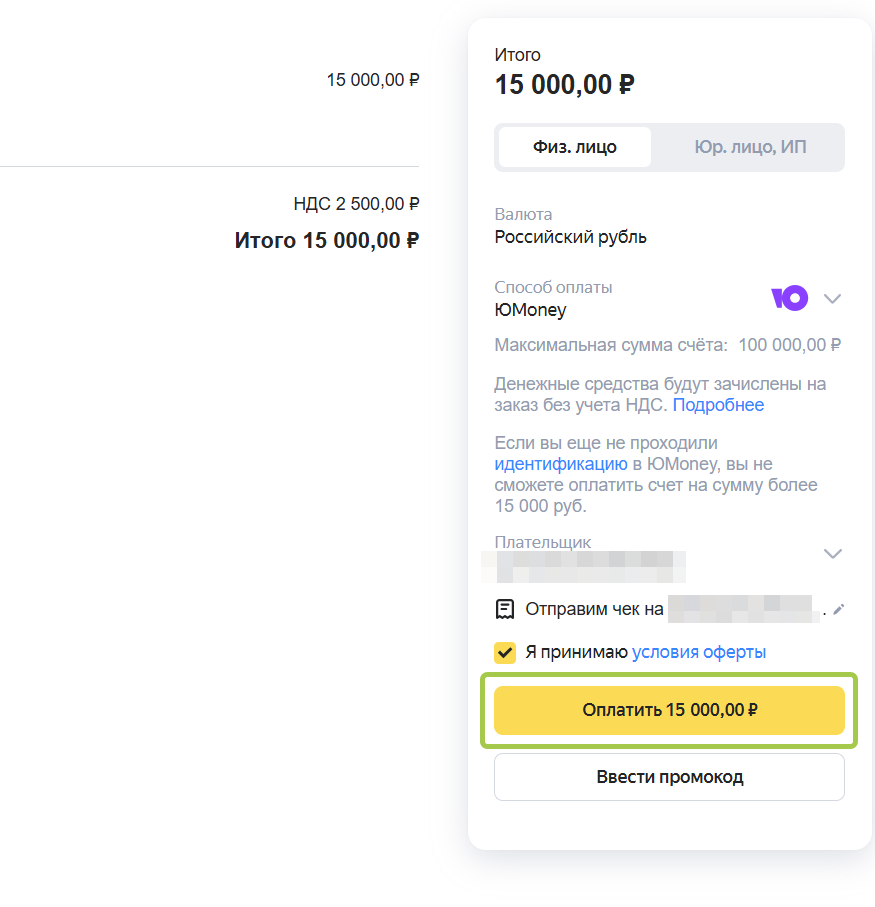Click the Ввести промокод button

coord(669,777)
